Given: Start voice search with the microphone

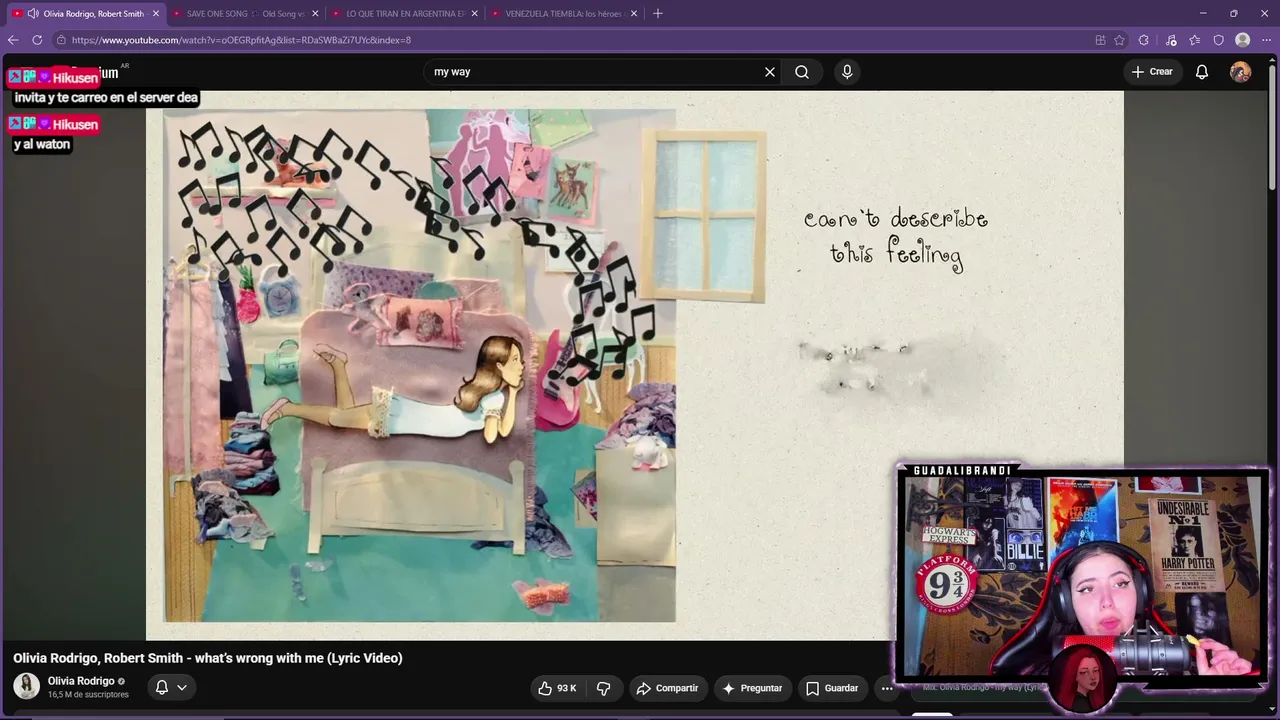Looking at the screenshot, I should (x=847, y=72).
